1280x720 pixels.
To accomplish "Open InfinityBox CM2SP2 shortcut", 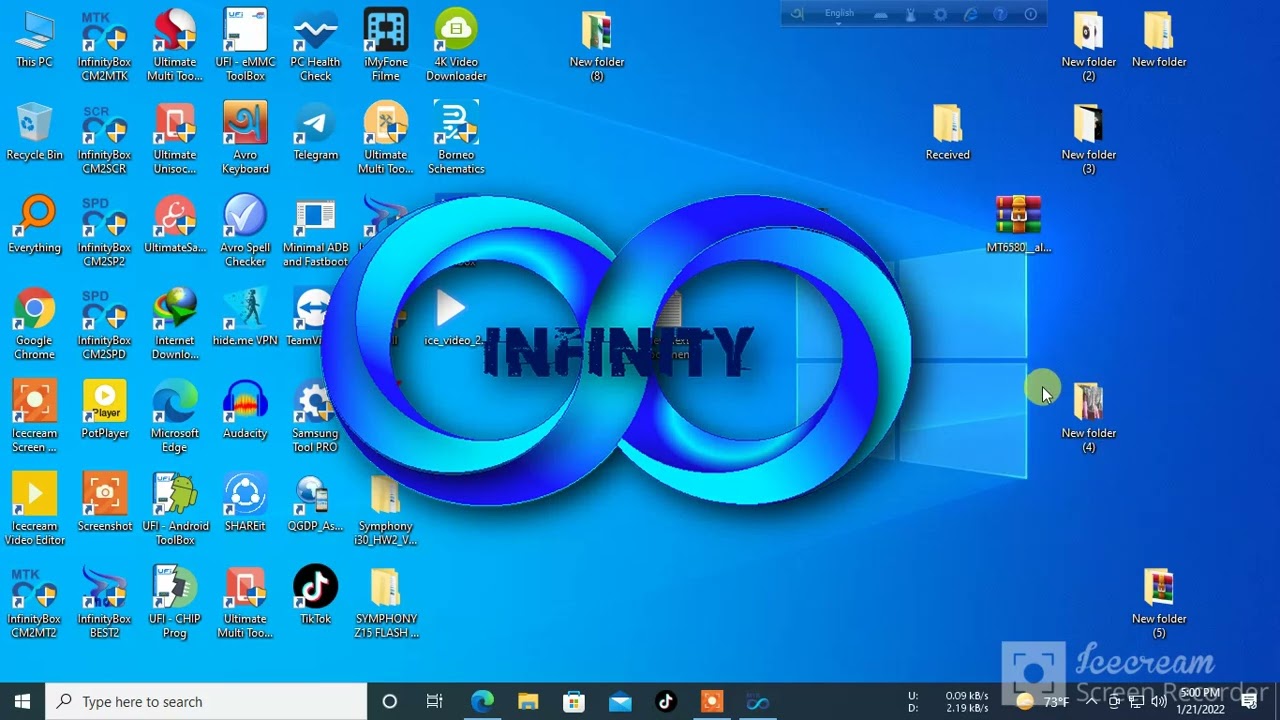I will click(x=104, y=232).
